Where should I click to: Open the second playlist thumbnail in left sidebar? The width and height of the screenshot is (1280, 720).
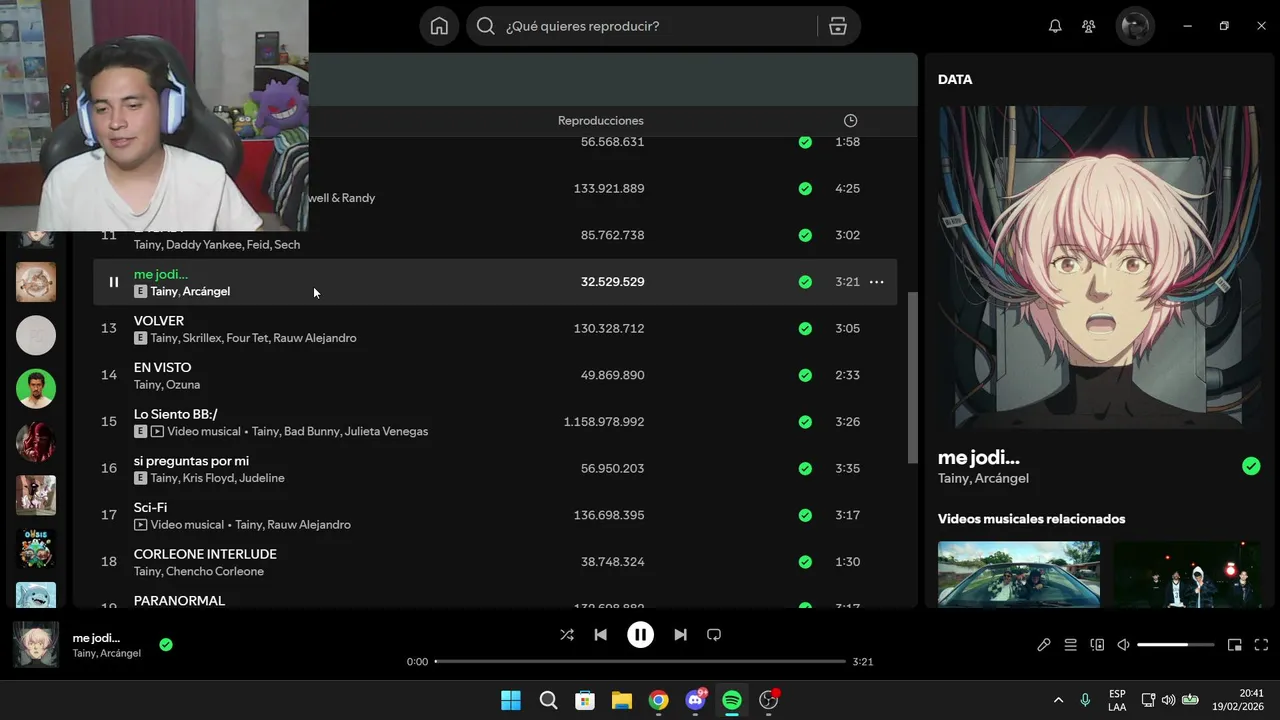(36, 282)
